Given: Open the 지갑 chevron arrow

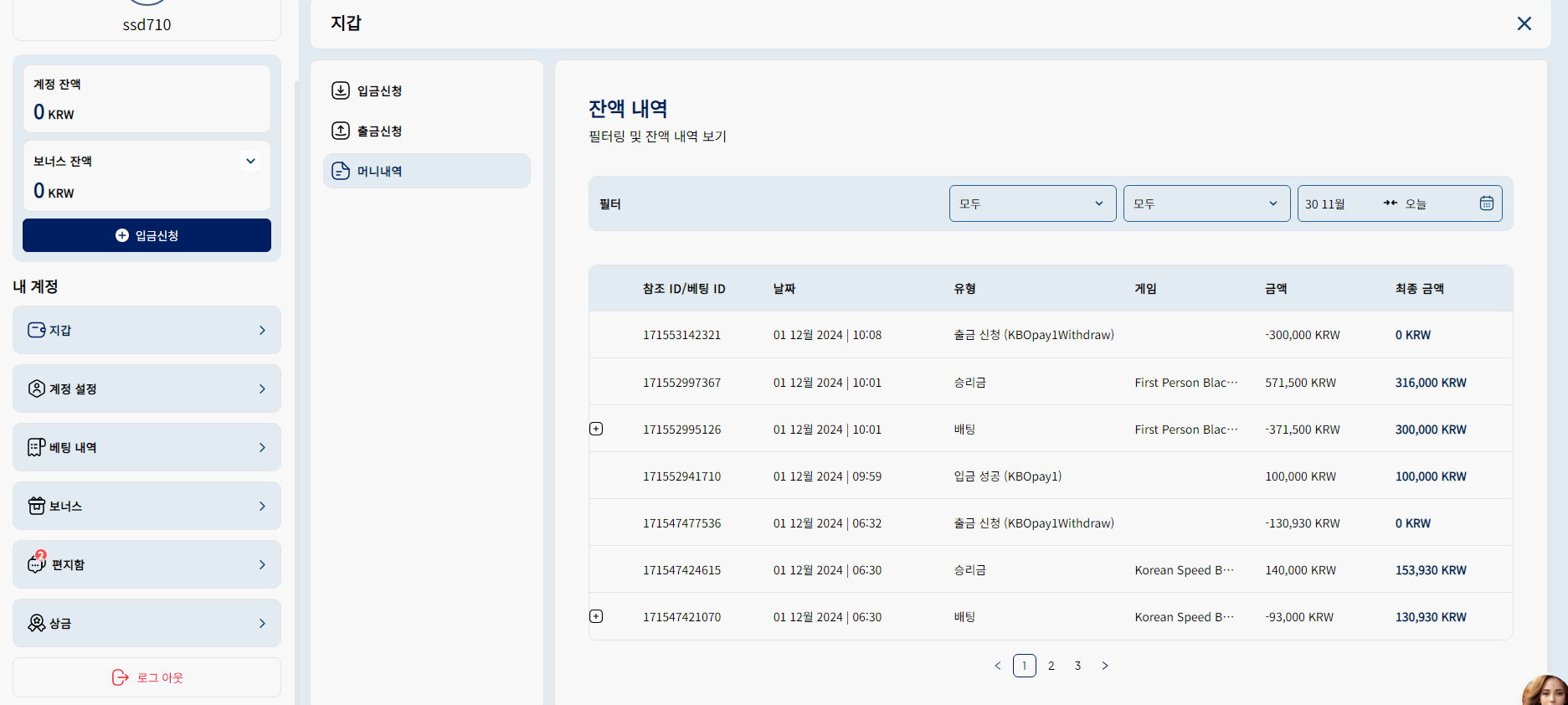Looking at the screenshot, I should pyautogui.click(x=262, y=330).
